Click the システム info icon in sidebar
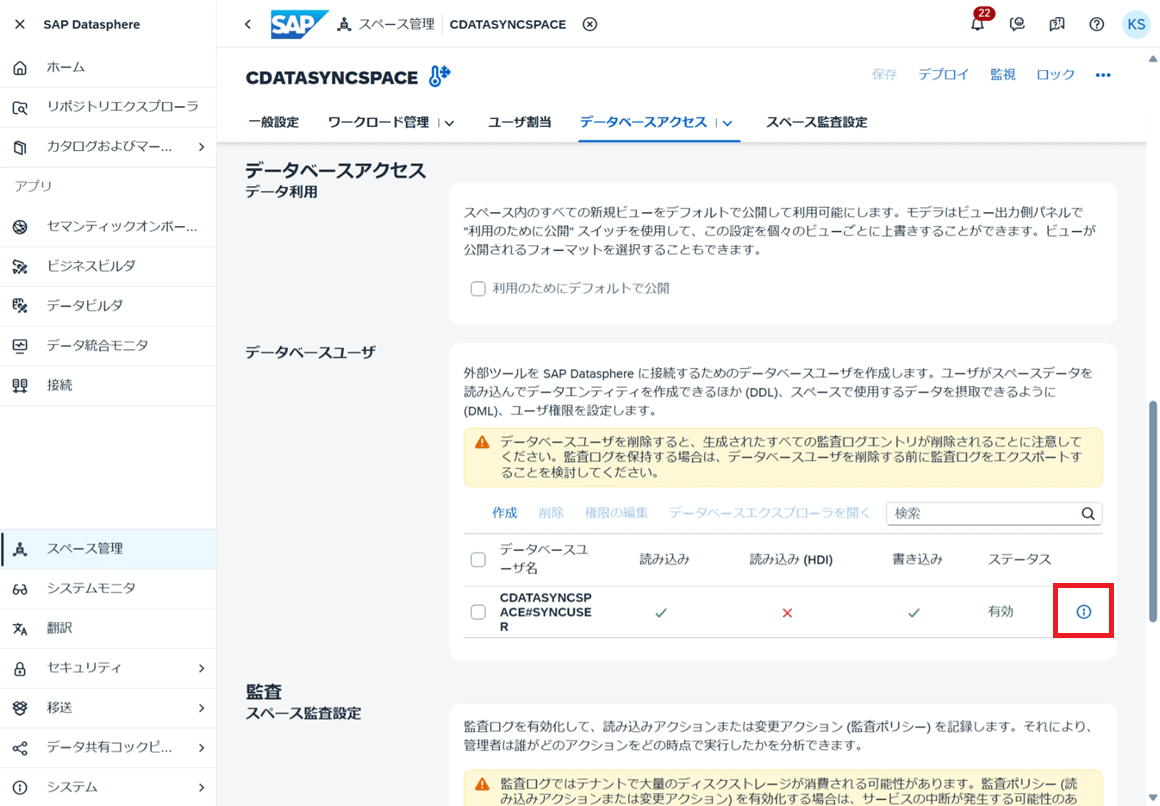This screenshot has width=1160, height=806. tap(20, 787)
